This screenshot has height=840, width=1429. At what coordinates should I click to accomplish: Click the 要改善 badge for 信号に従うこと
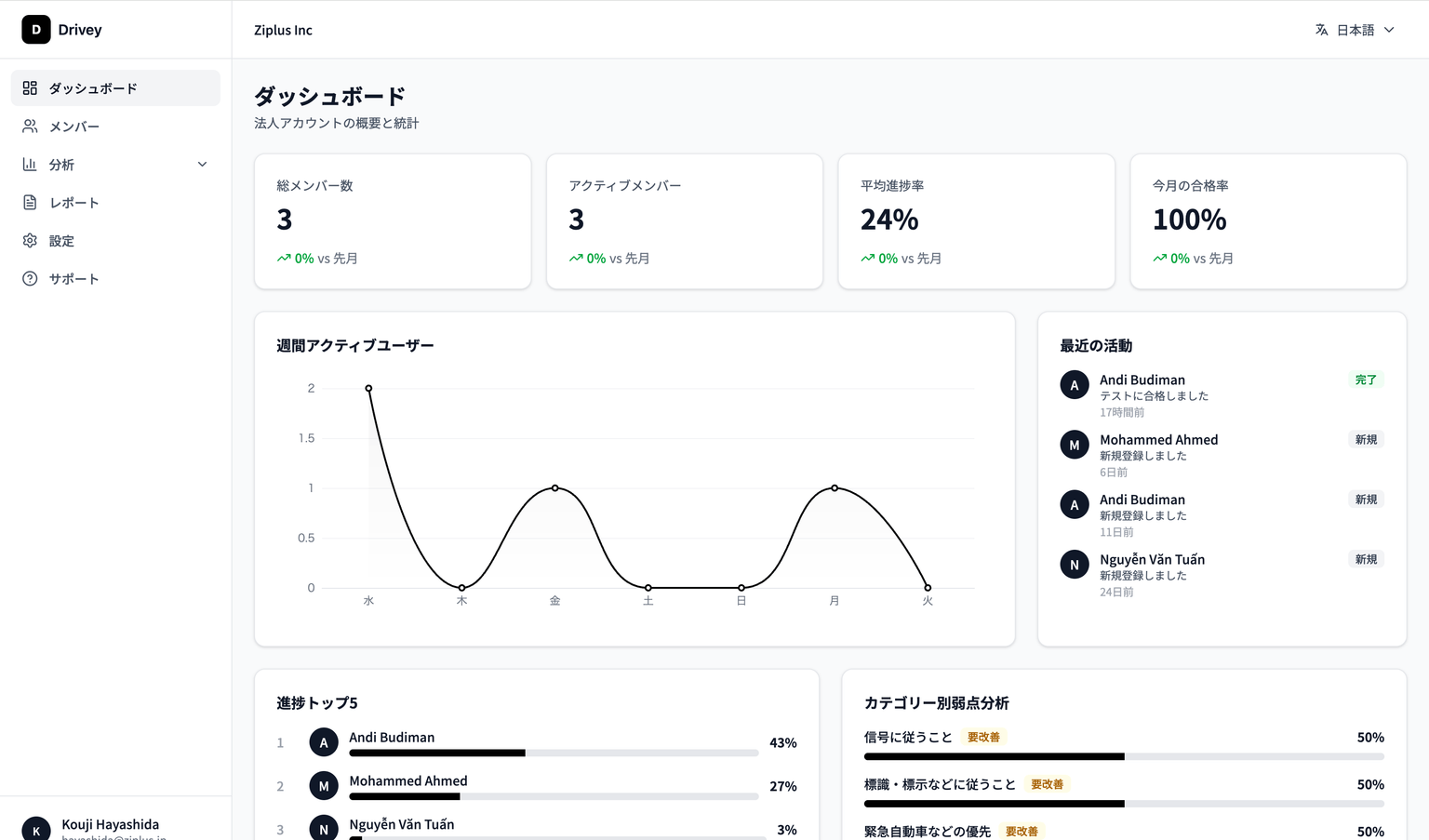click(983, 736)
